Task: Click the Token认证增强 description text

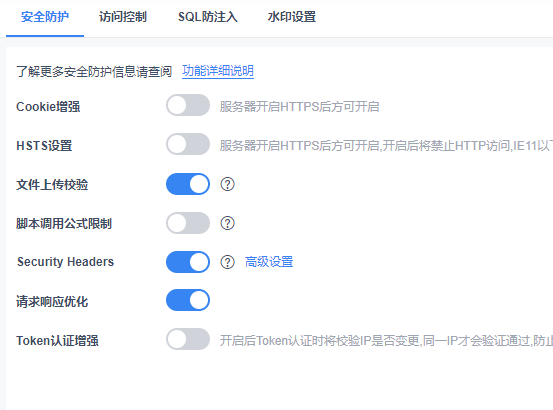Action: 386,341
